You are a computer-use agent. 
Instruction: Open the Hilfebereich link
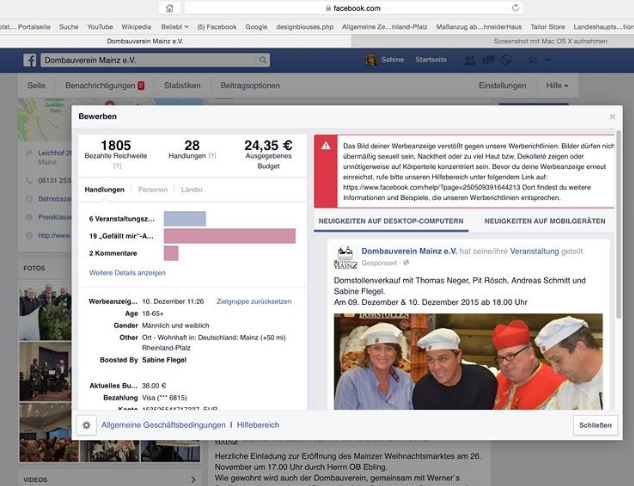coord(258,425)
